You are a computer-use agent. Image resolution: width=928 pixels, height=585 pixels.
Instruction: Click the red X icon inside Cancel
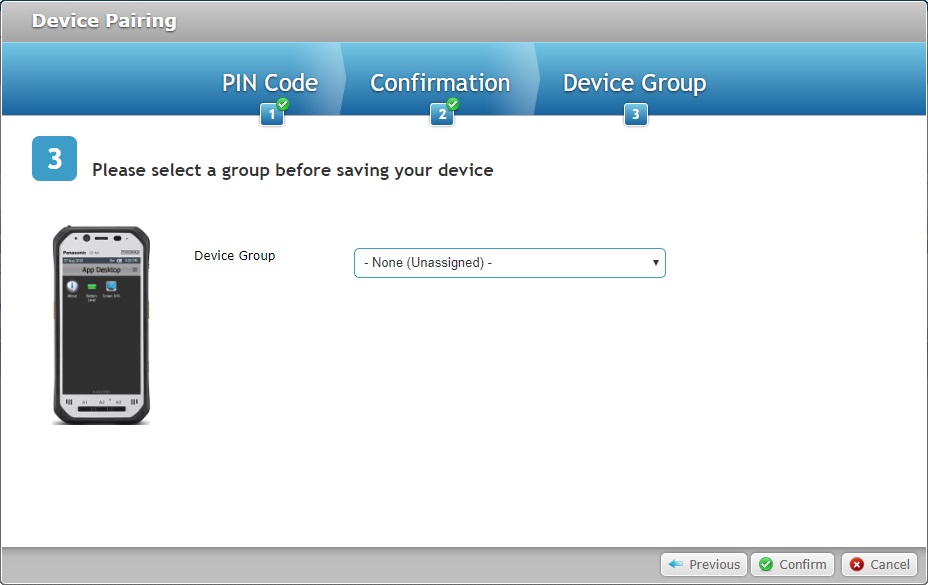point(859,564)
